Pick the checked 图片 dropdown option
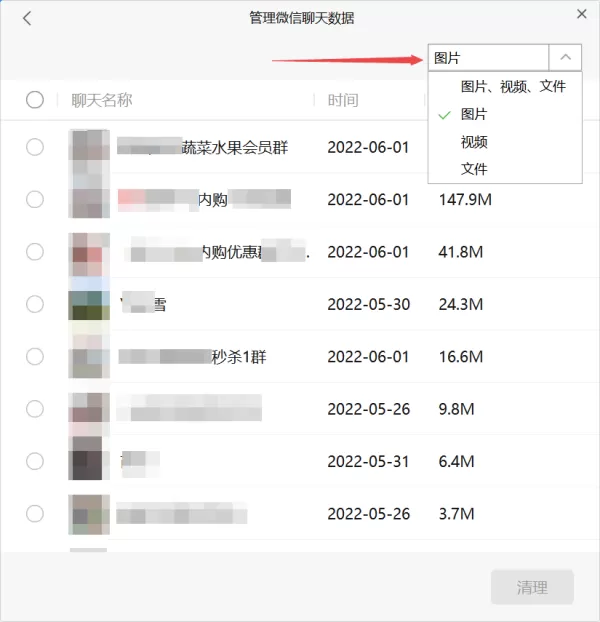 tap(474, 114)
